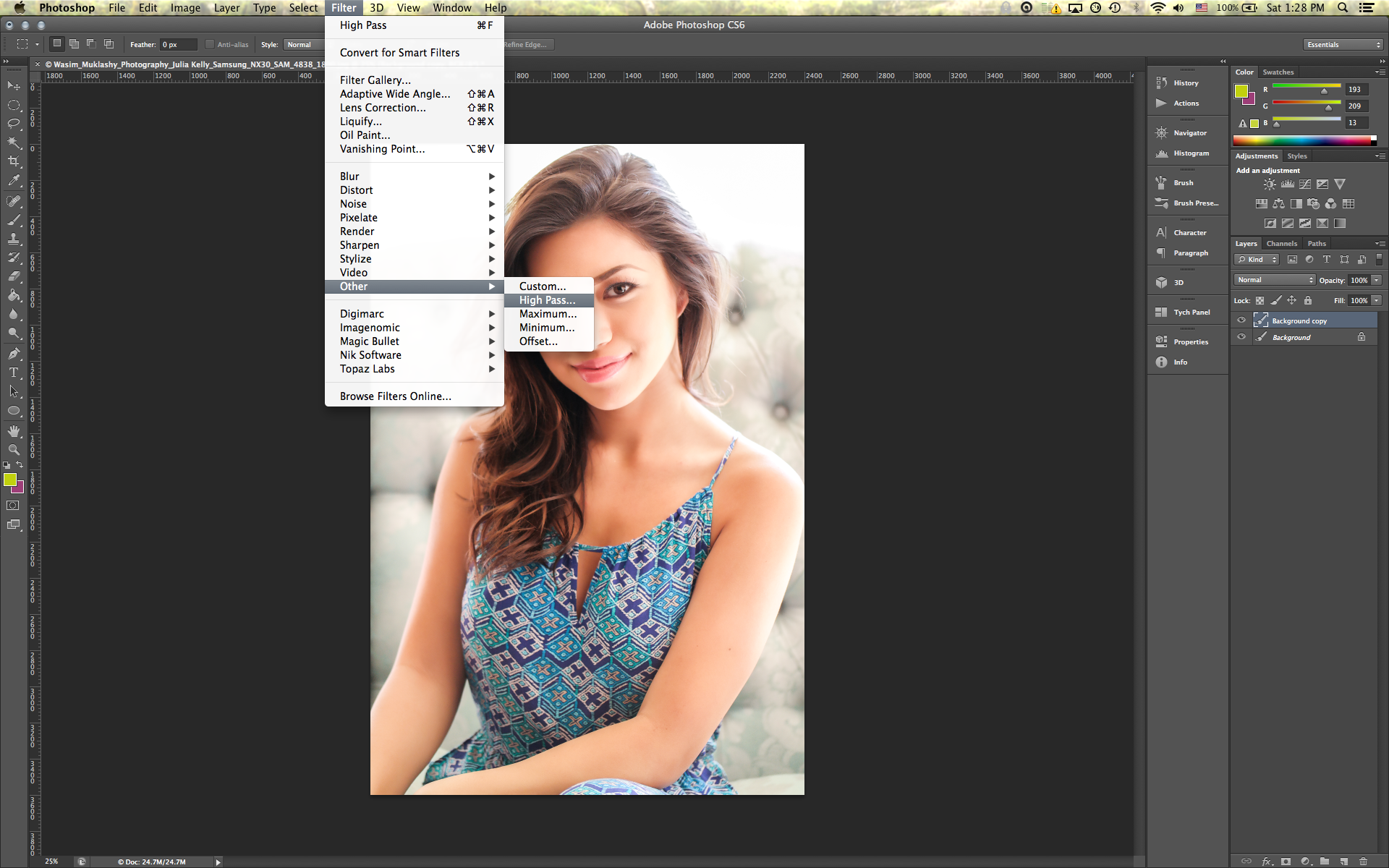Choose High Pass... in Other submenu
Viewport: 1389px width, 868px height.
coord(549,300)
